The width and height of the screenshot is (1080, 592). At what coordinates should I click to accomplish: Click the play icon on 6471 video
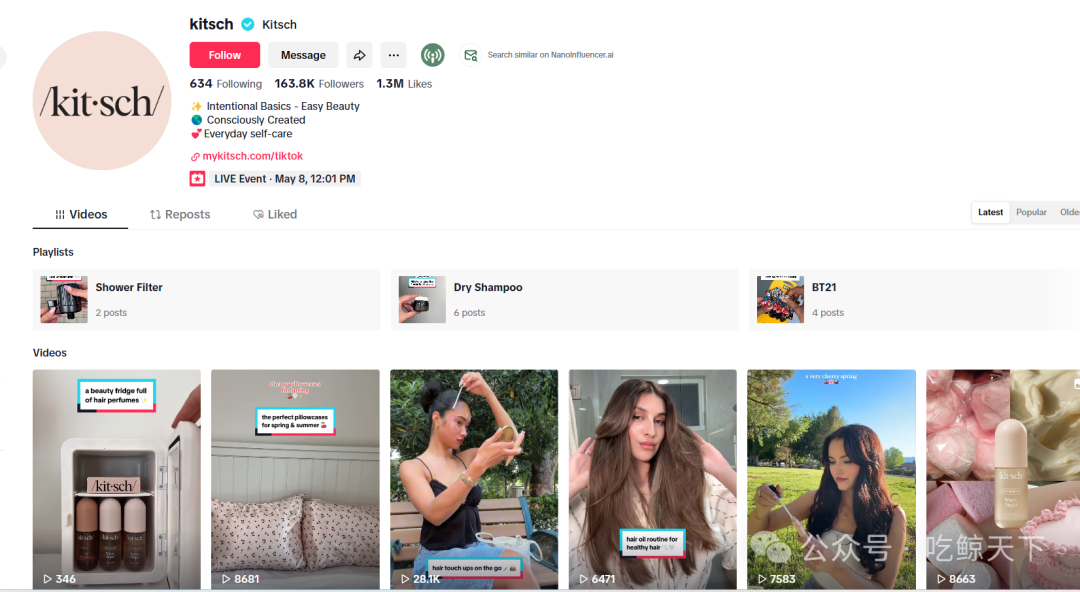point(583,579)
